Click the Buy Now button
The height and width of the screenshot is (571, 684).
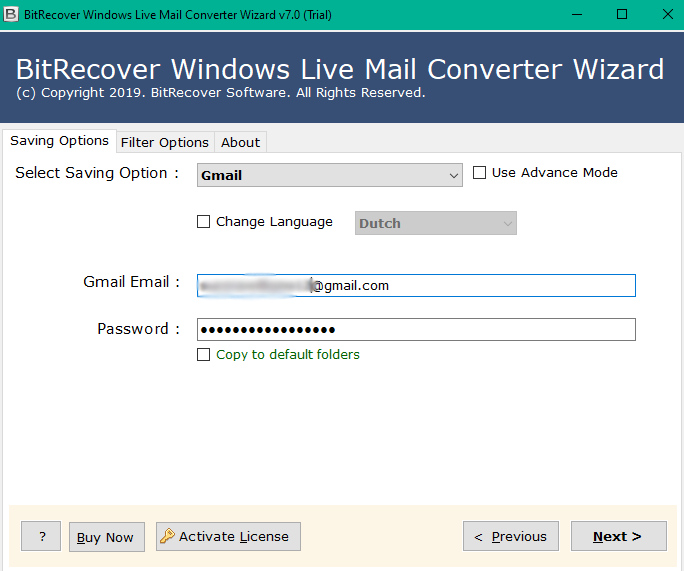pyautogui.click(x=107, y=537)
